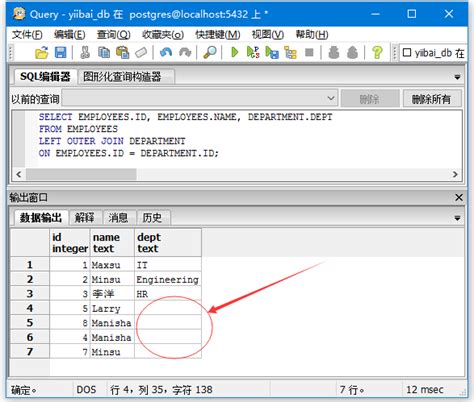
Task: Open the editor tabs overflow dropdown arrow
Action: [x=457, y=77]
